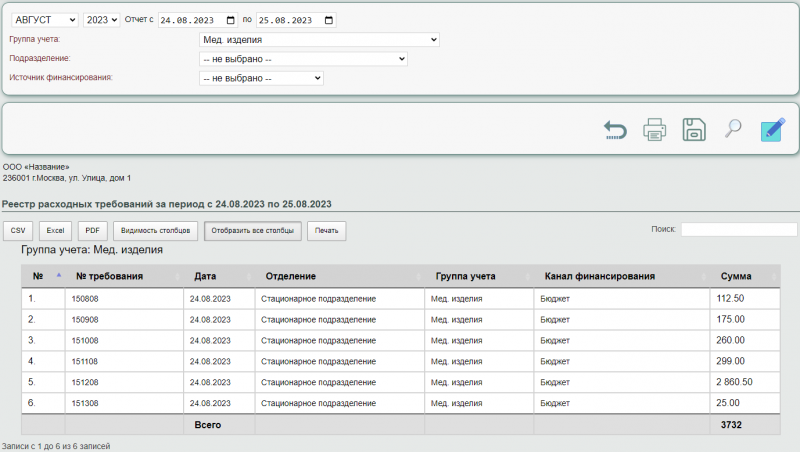Click into the Поиск search field
Viewport: 800px width, 452px height.
click(x=738, y=230)
